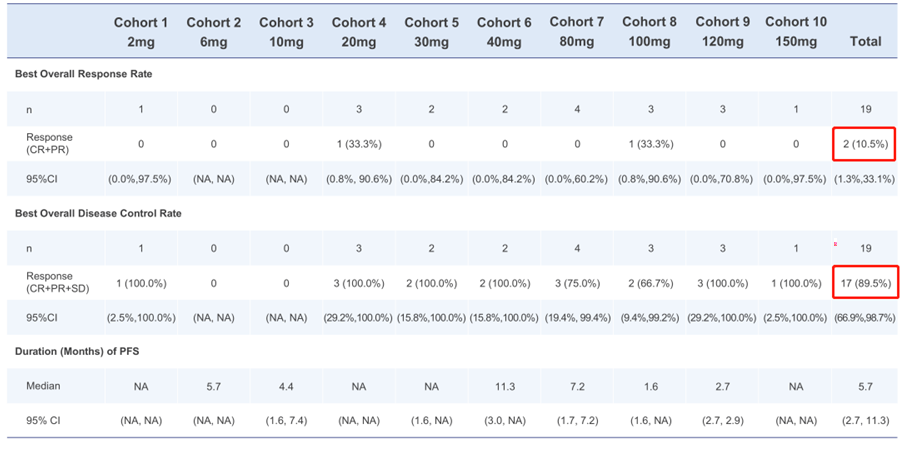The image size is (907, 449).
Task: Select the (66.9%,98.7%) total confidence interval
Action: pyautogui.click(x=865, y=317)
